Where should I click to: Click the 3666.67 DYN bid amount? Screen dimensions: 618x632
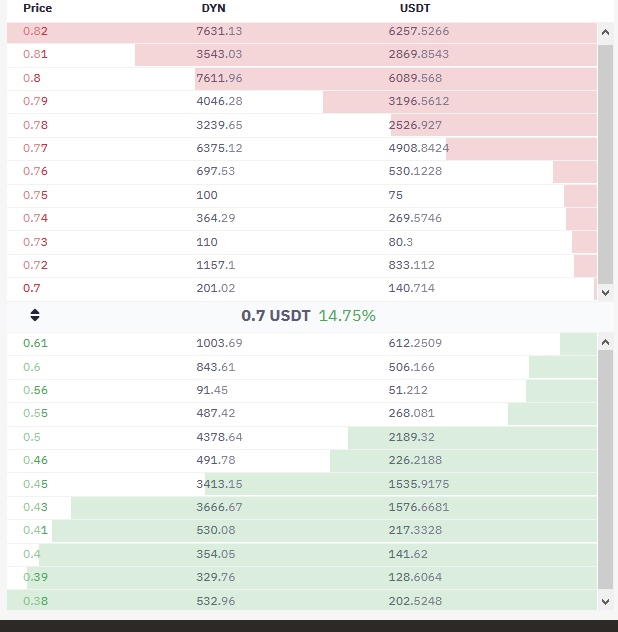coord(219,507)
